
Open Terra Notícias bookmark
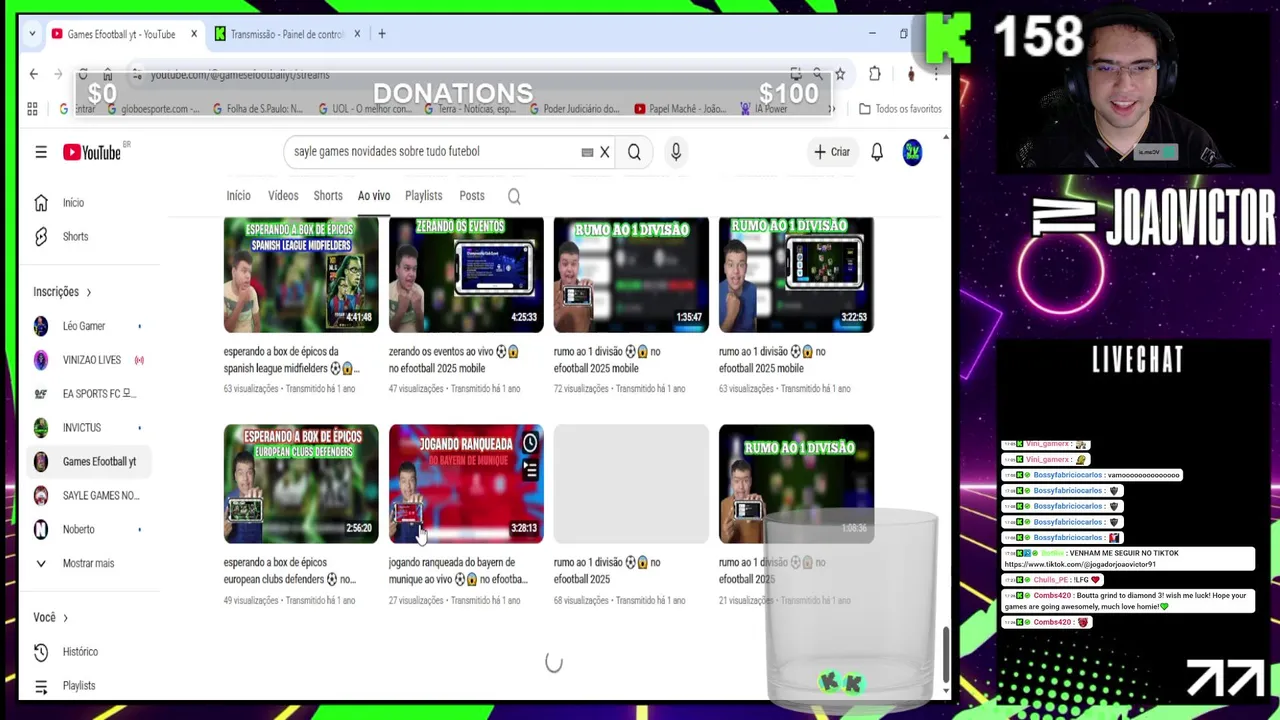(x=470, y=109)
